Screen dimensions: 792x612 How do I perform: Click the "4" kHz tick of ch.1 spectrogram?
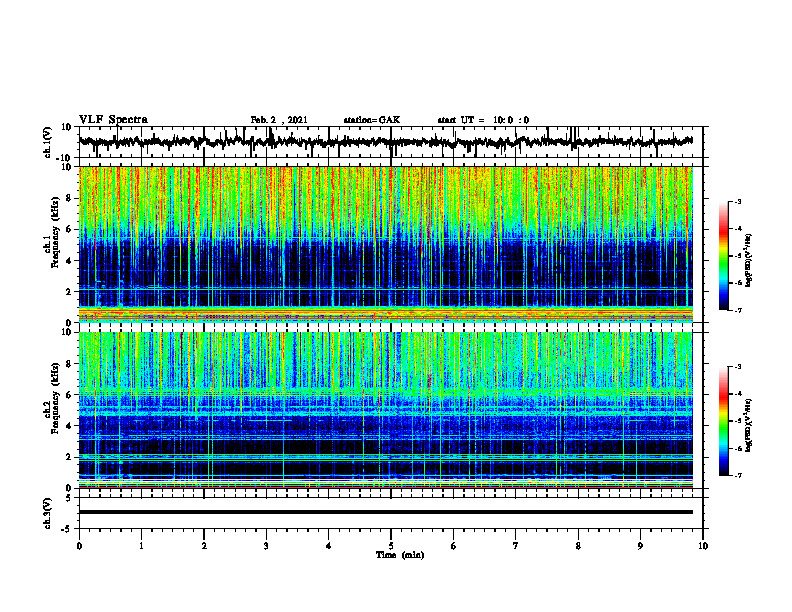click(70, 261)
